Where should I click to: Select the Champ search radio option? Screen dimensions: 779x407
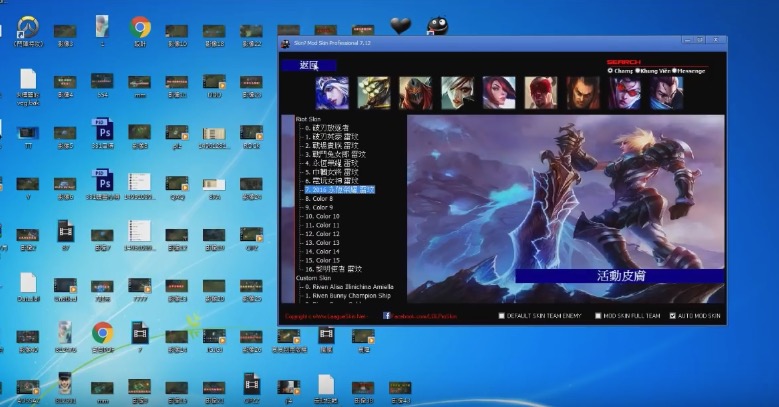pyautogui.click(x=610, y=71)
